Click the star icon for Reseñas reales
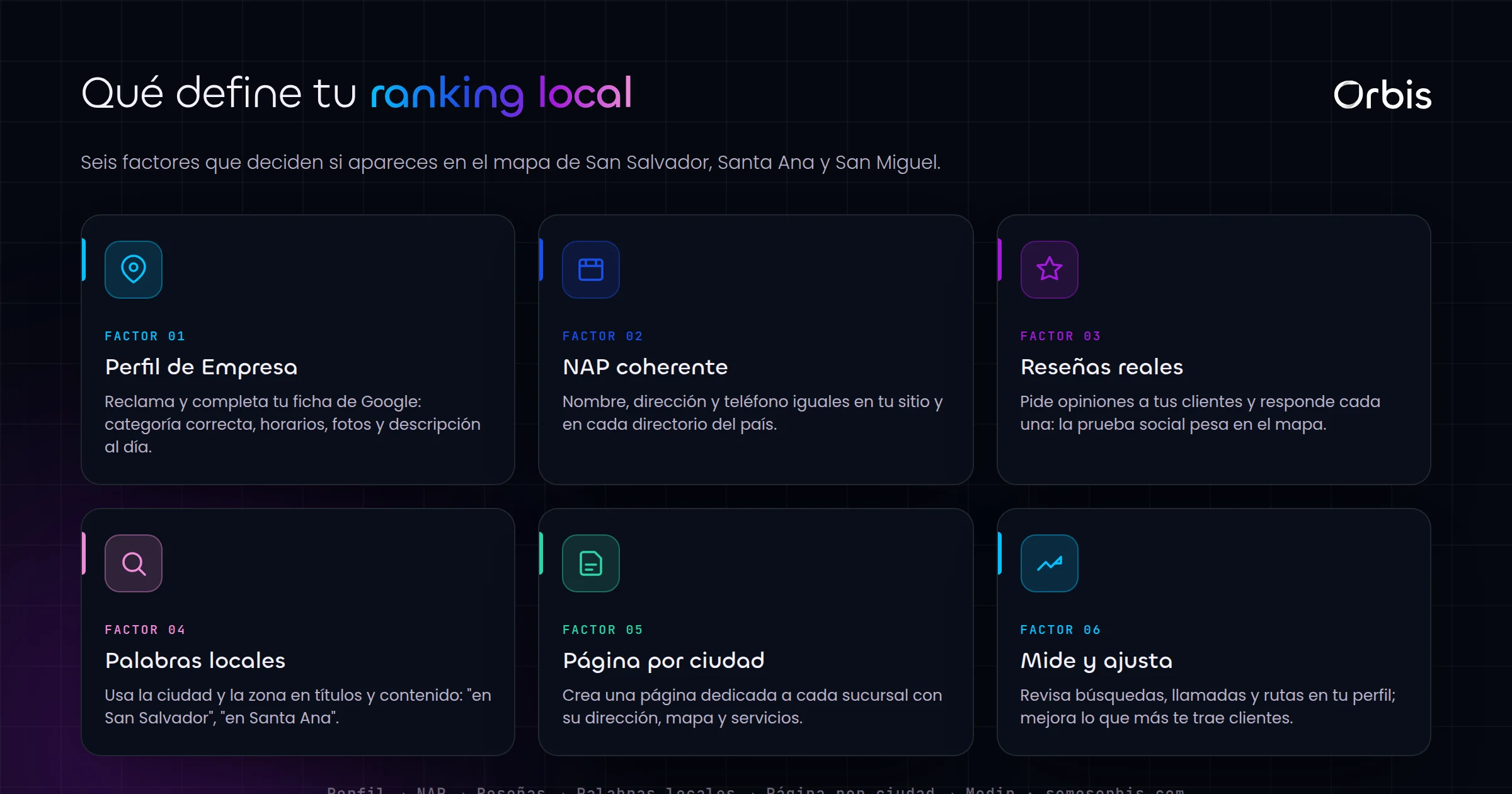The image size is (1512, 794). coord(1050,270)
